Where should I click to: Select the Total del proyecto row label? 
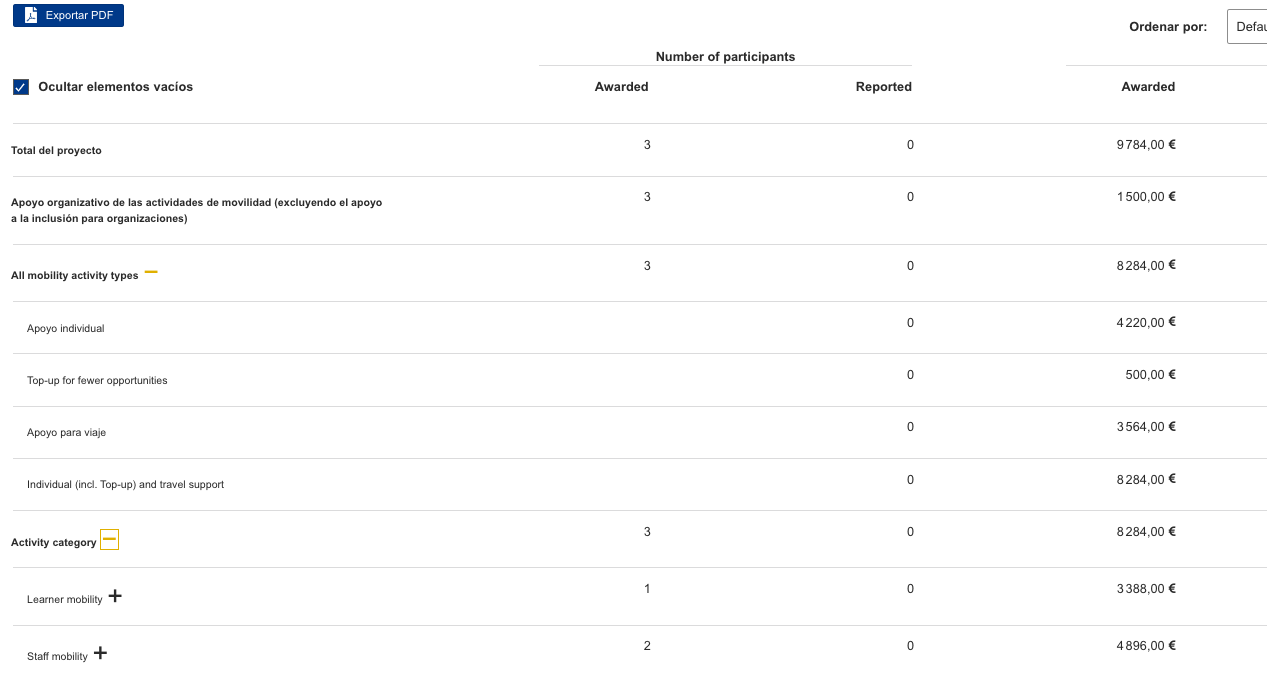[56, 151]
